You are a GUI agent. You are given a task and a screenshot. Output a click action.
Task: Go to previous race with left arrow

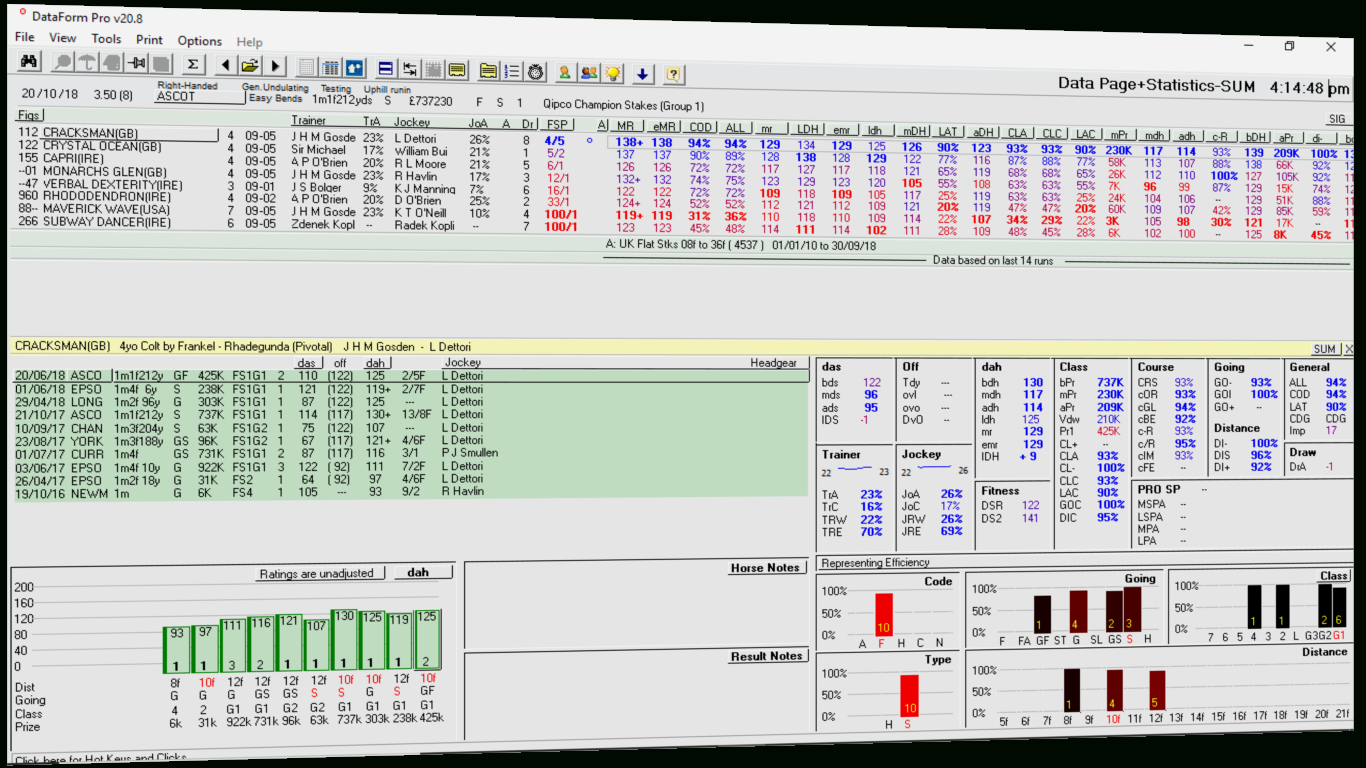tap(224, 66)
